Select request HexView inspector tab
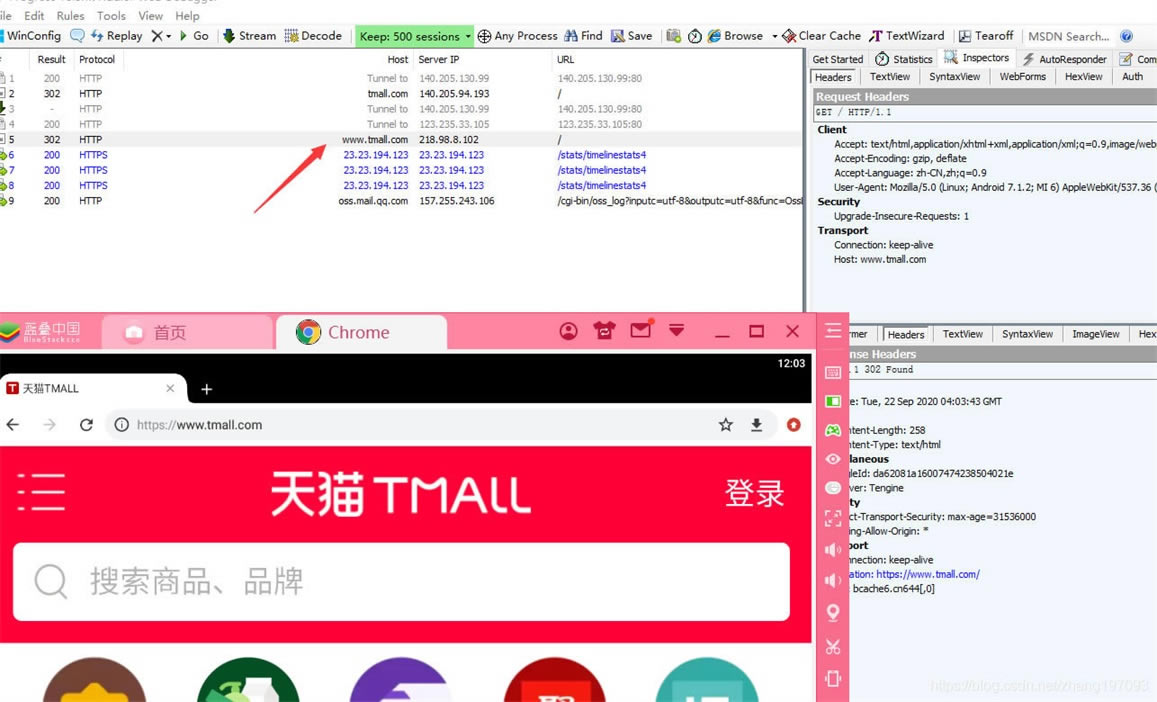 pyautogui.click(x=1083, y=77)
